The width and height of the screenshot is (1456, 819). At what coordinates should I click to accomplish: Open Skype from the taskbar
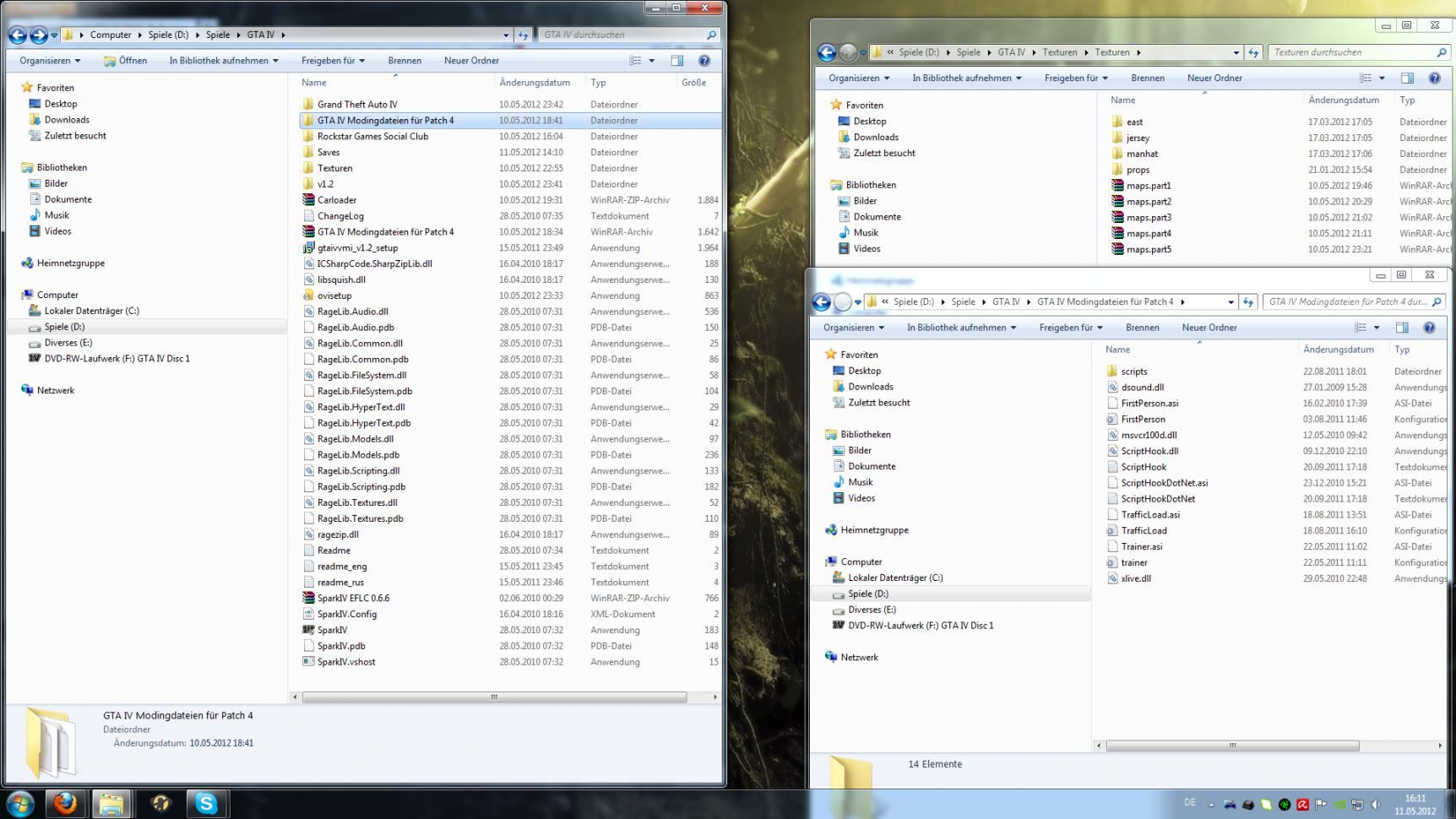tap(206, 803)
